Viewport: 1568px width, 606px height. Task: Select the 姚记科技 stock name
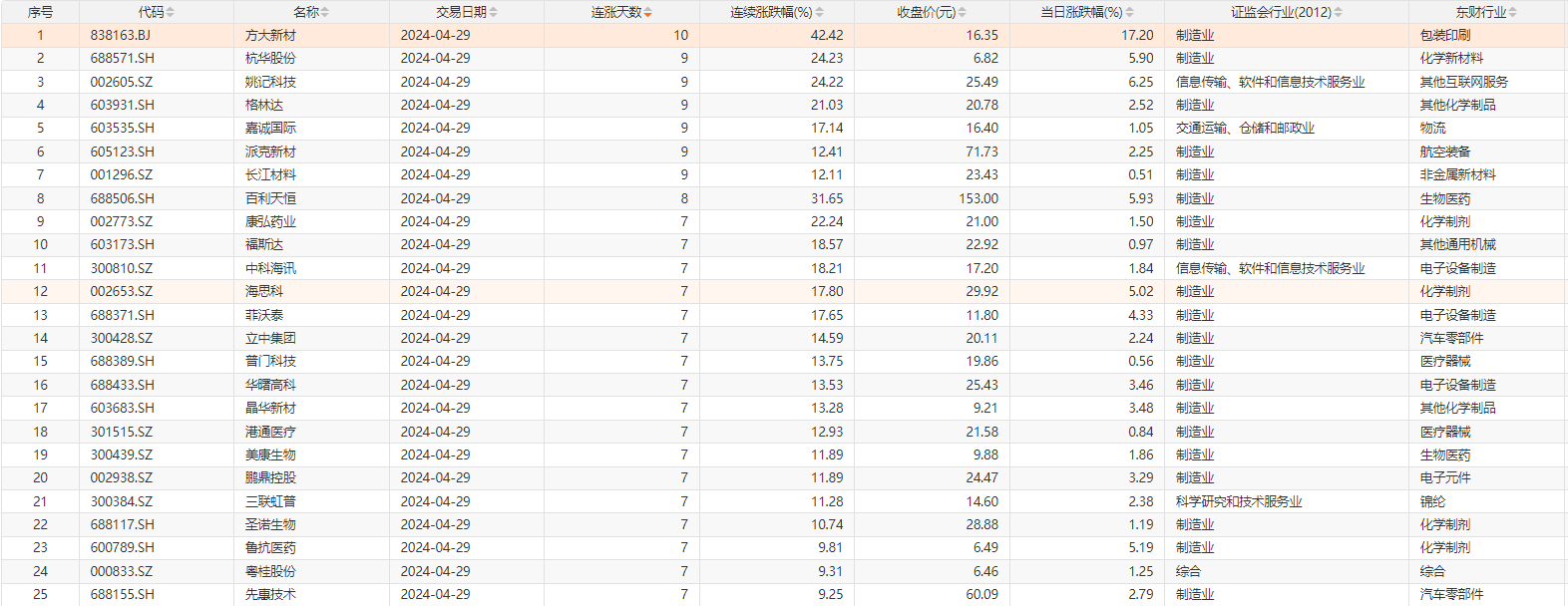coord(270,82)
